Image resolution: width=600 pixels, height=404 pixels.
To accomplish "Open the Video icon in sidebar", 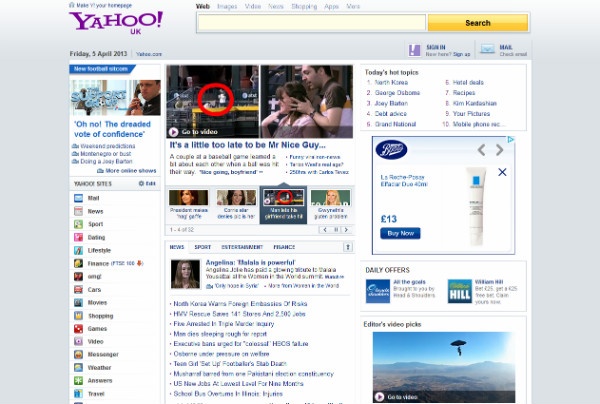I will coord(78,341).
